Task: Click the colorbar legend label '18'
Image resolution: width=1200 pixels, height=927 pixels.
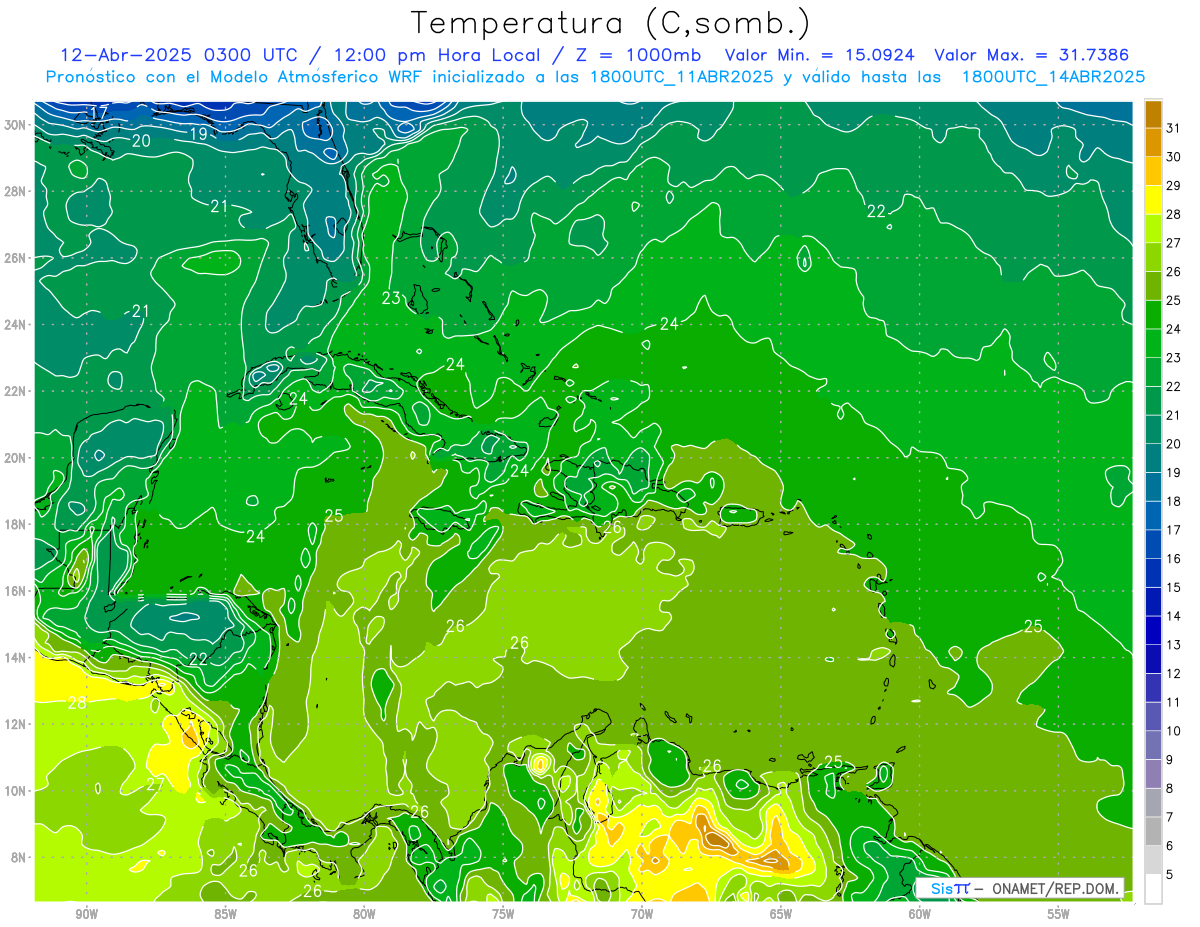Action: (1174, 501)
